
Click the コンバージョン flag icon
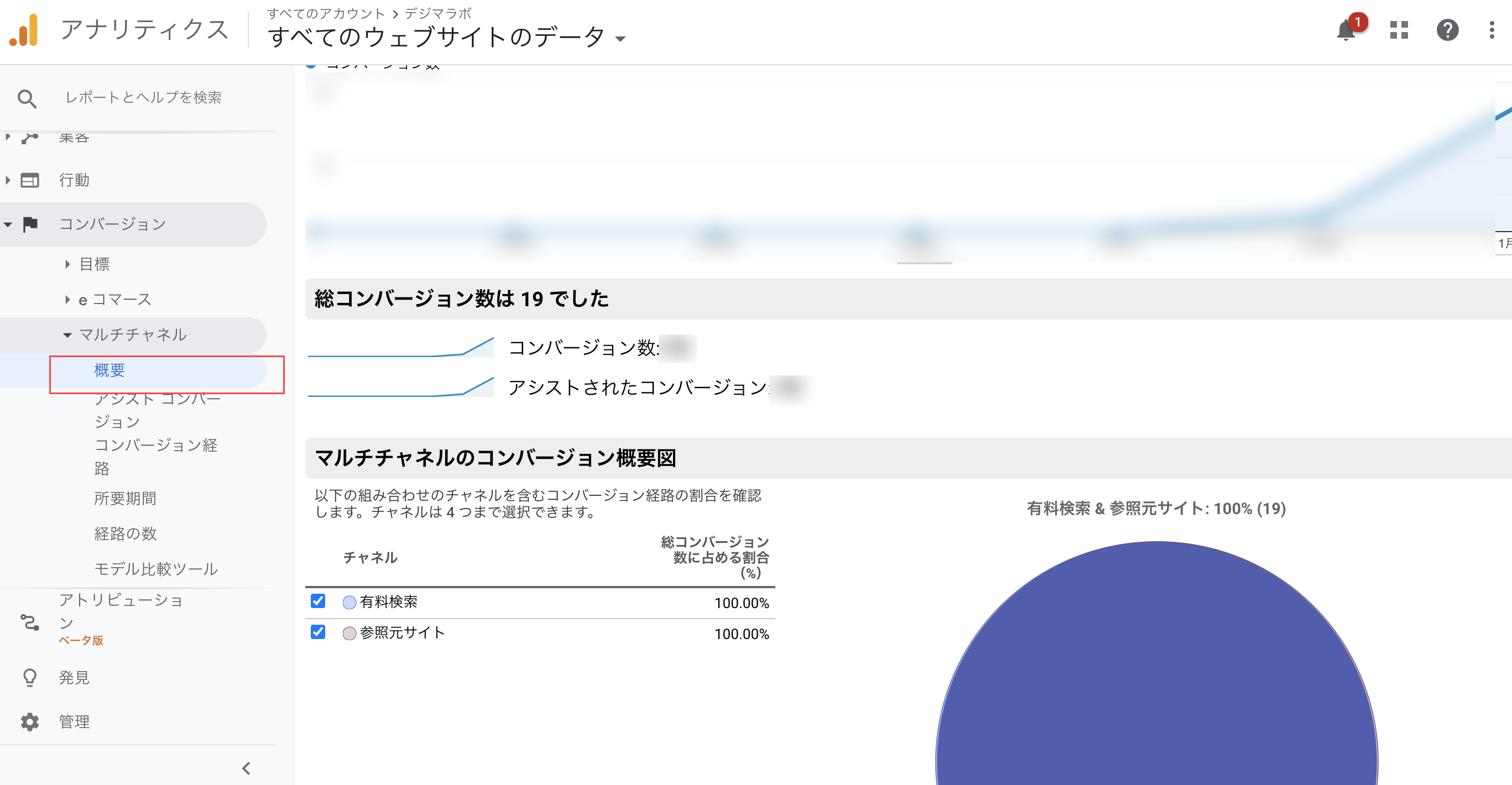pyautogui.click(x=29, y=223)
